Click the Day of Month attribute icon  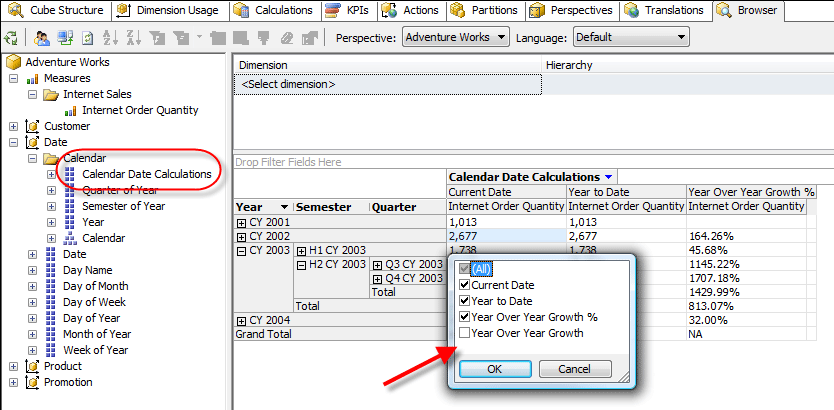point(51,286)
